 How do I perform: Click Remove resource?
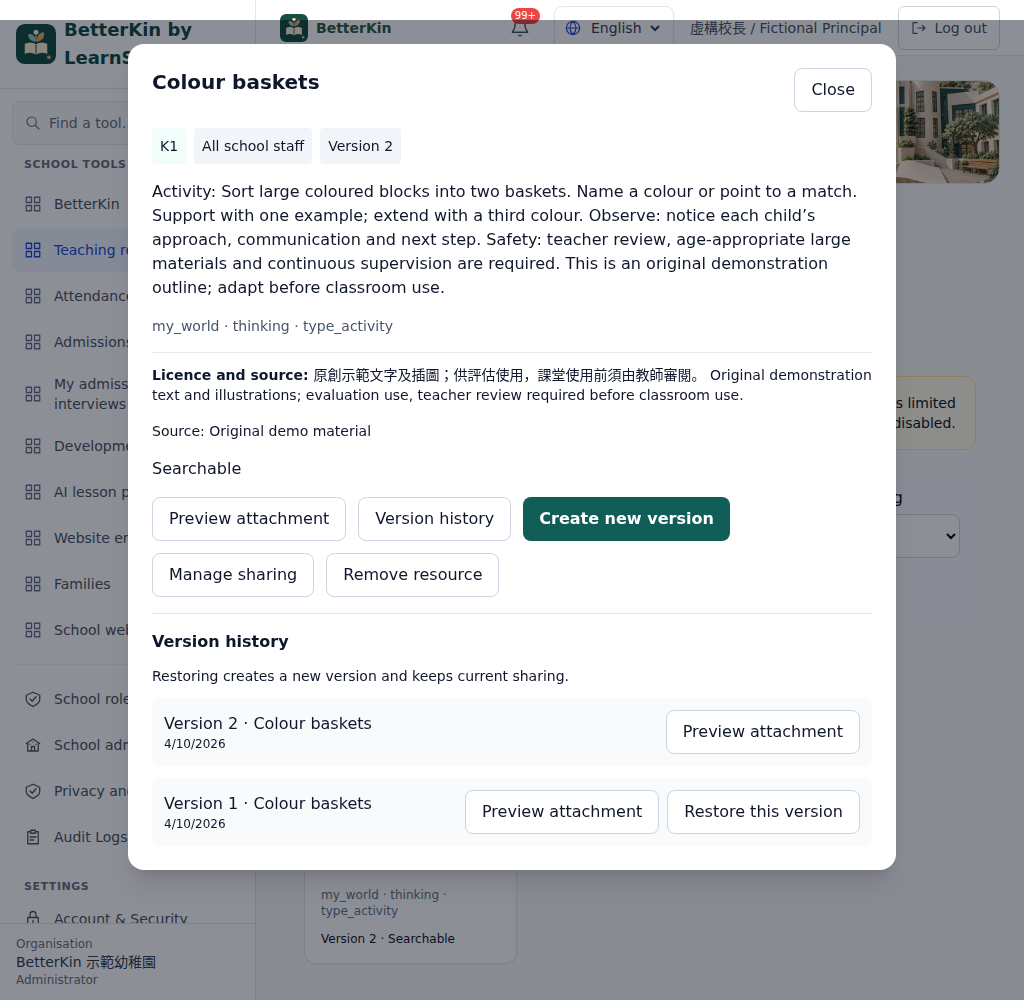point(413,575)
